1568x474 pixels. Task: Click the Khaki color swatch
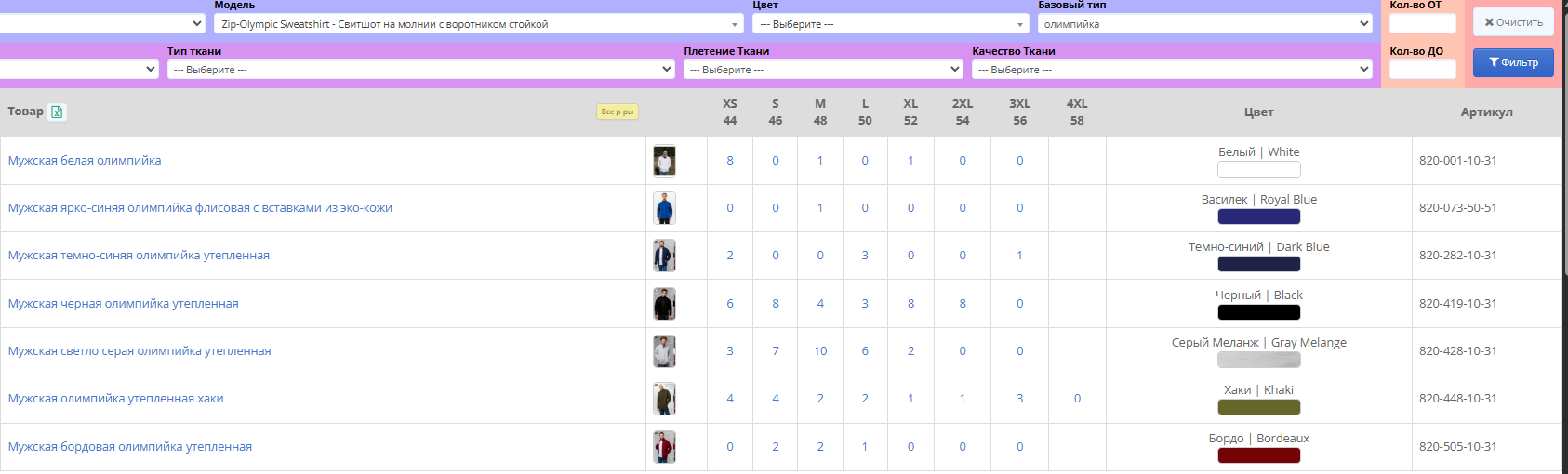(1258, 407)
